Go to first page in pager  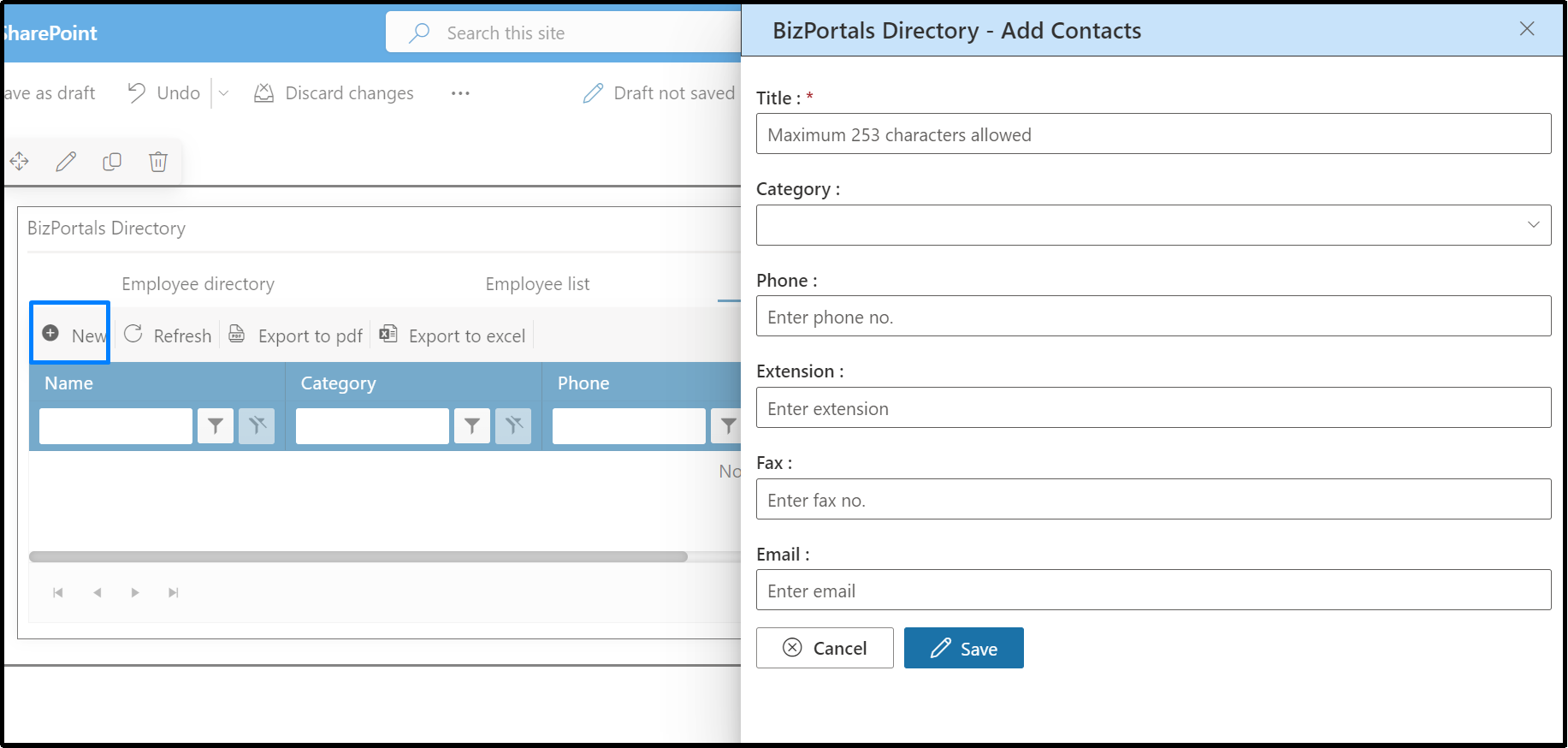(58, 592)
